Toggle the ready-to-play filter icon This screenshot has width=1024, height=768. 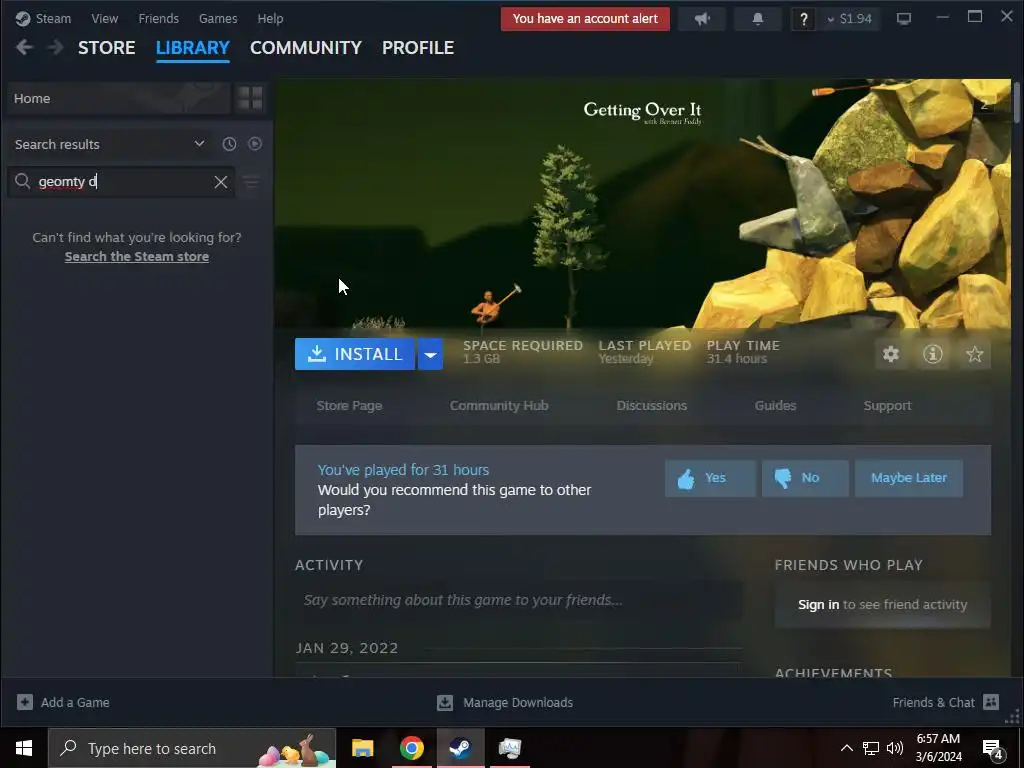click(x=255, y=144)
